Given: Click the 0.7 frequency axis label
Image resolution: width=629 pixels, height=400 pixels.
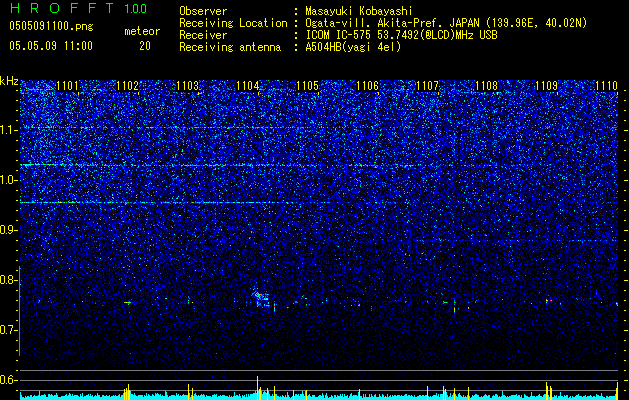Looking at the screenshot, I should click(8, 330).
